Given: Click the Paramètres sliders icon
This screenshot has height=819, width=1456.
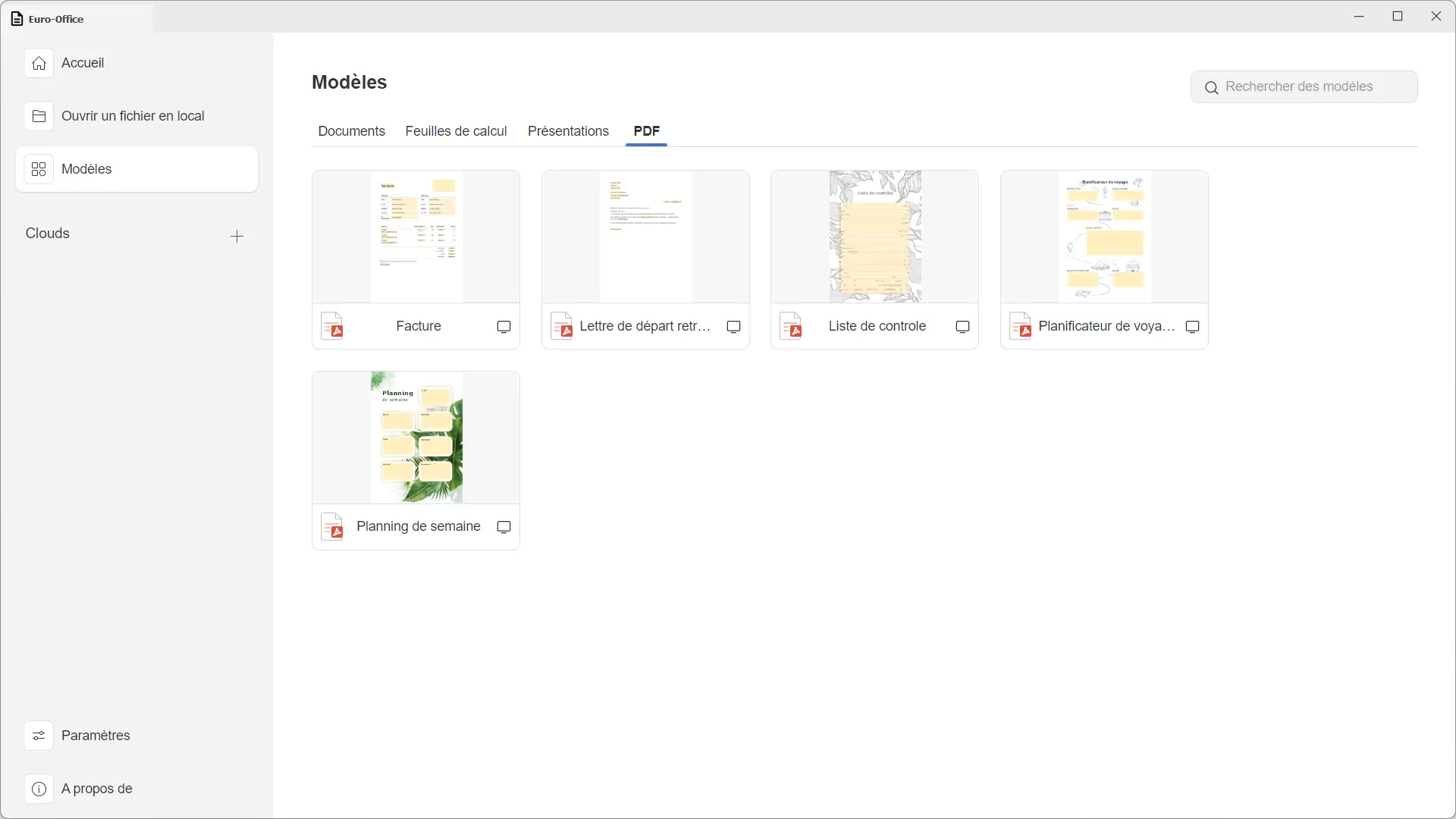Looking at the screenshot, I should coord(39,736).
